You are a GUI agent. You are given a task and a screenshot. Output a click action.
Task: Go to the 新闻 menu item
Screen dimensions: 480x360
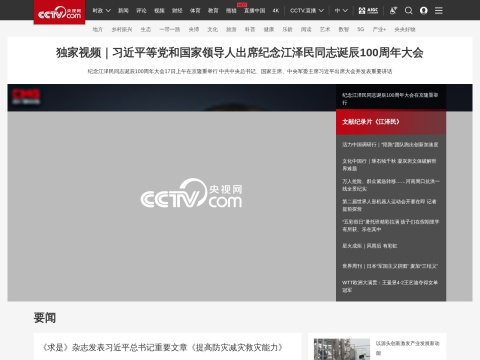(x=123, y=11)
